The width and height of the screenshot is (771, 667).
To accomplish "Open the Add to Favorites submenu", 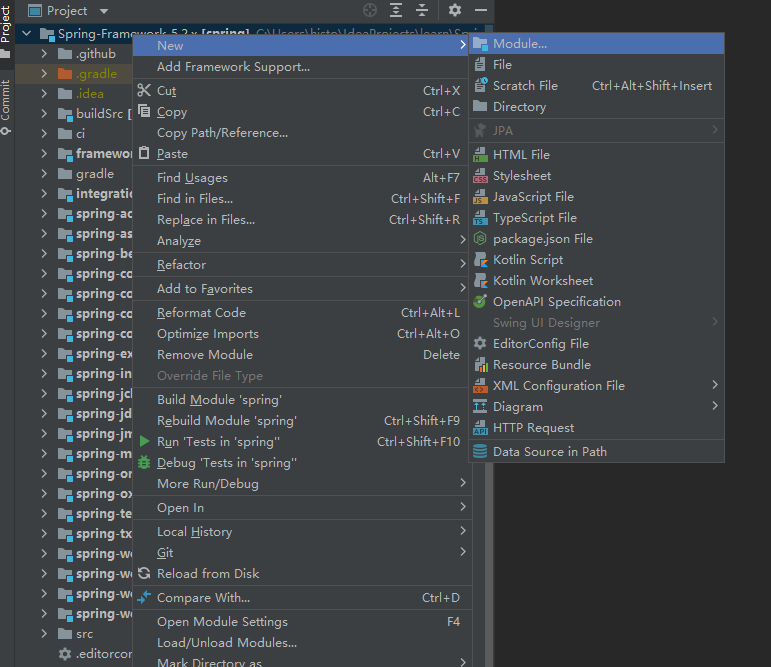I will 302,288.
